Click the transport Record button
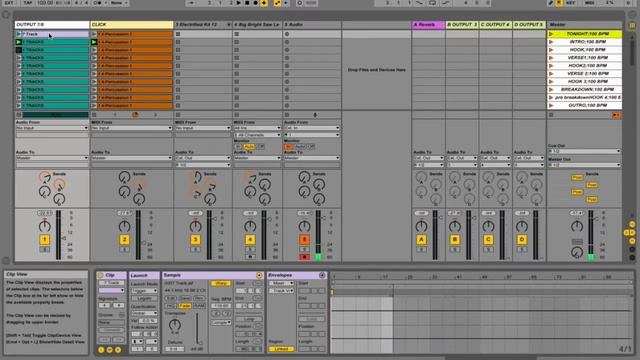640x360 pixels. coord(256,3)
